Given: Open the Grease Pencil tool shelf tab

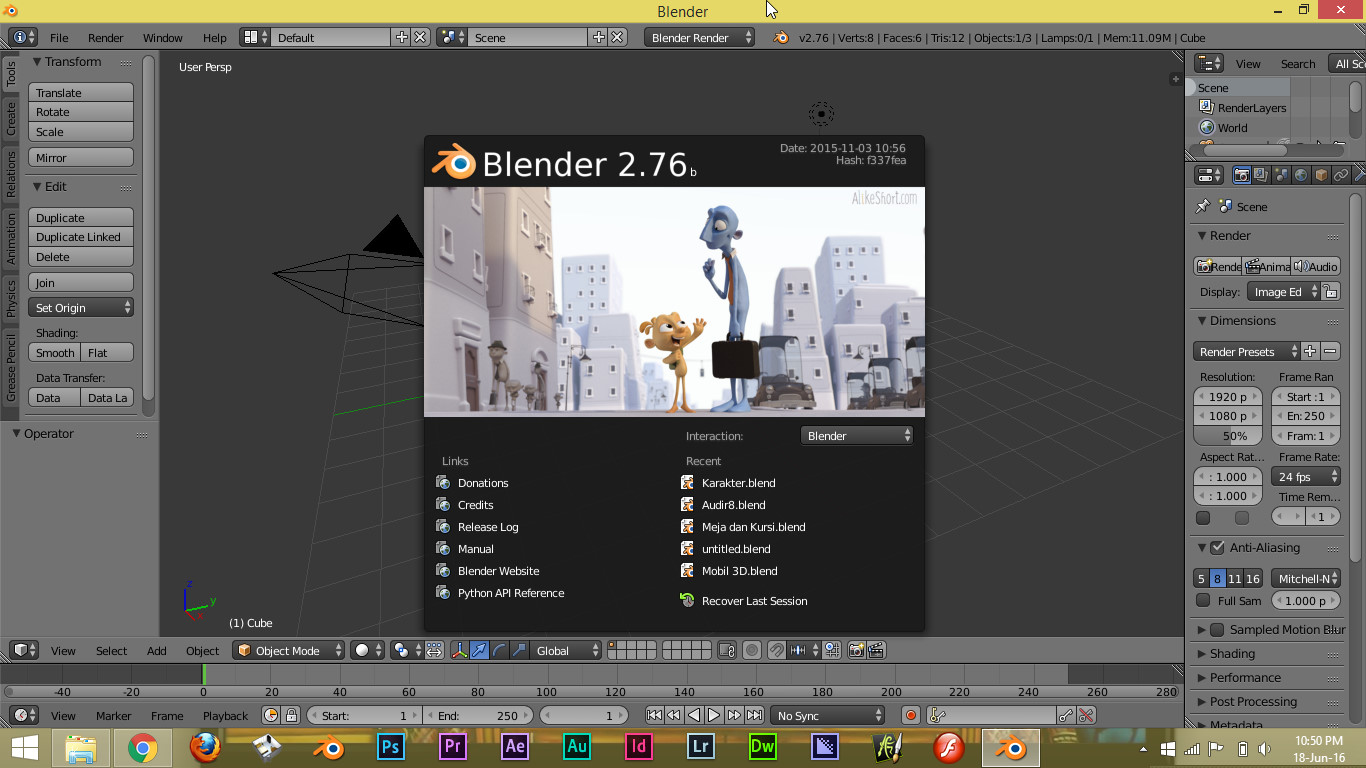Looking at the screenshot, I should tap(11, 368).
